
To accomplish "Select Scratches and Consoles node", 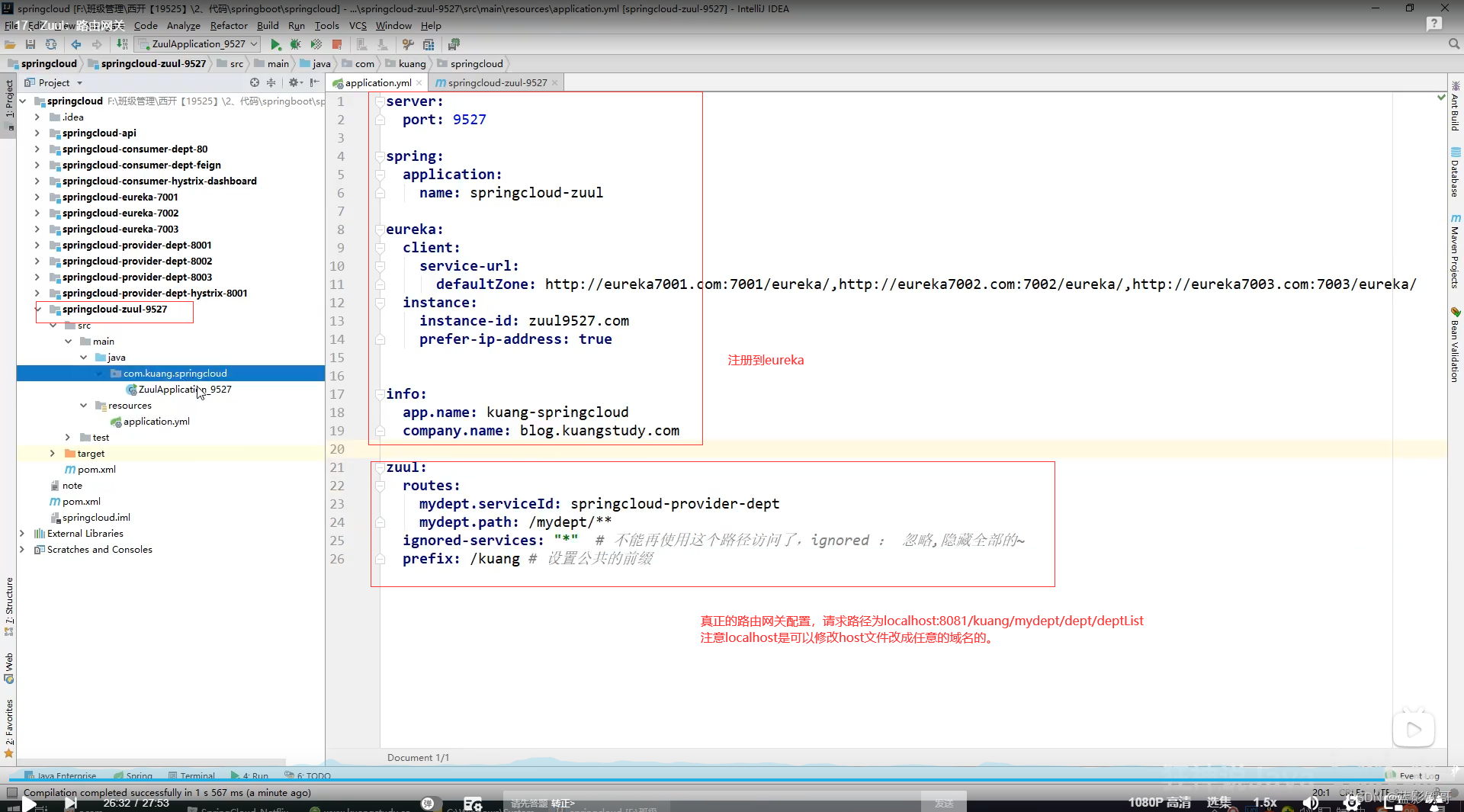I will pyautogui.click(x=93, y=549).
